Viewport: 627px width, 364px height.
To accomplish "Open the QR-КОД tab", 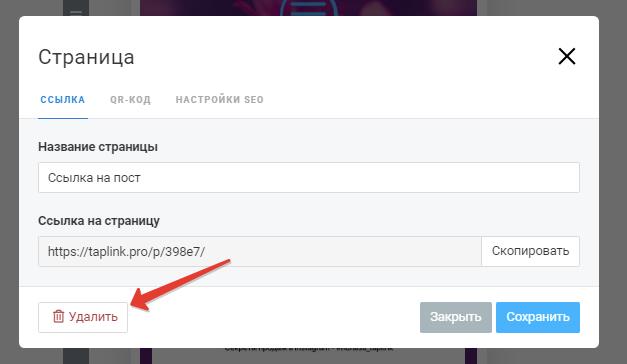I will [x=130, y=100].
